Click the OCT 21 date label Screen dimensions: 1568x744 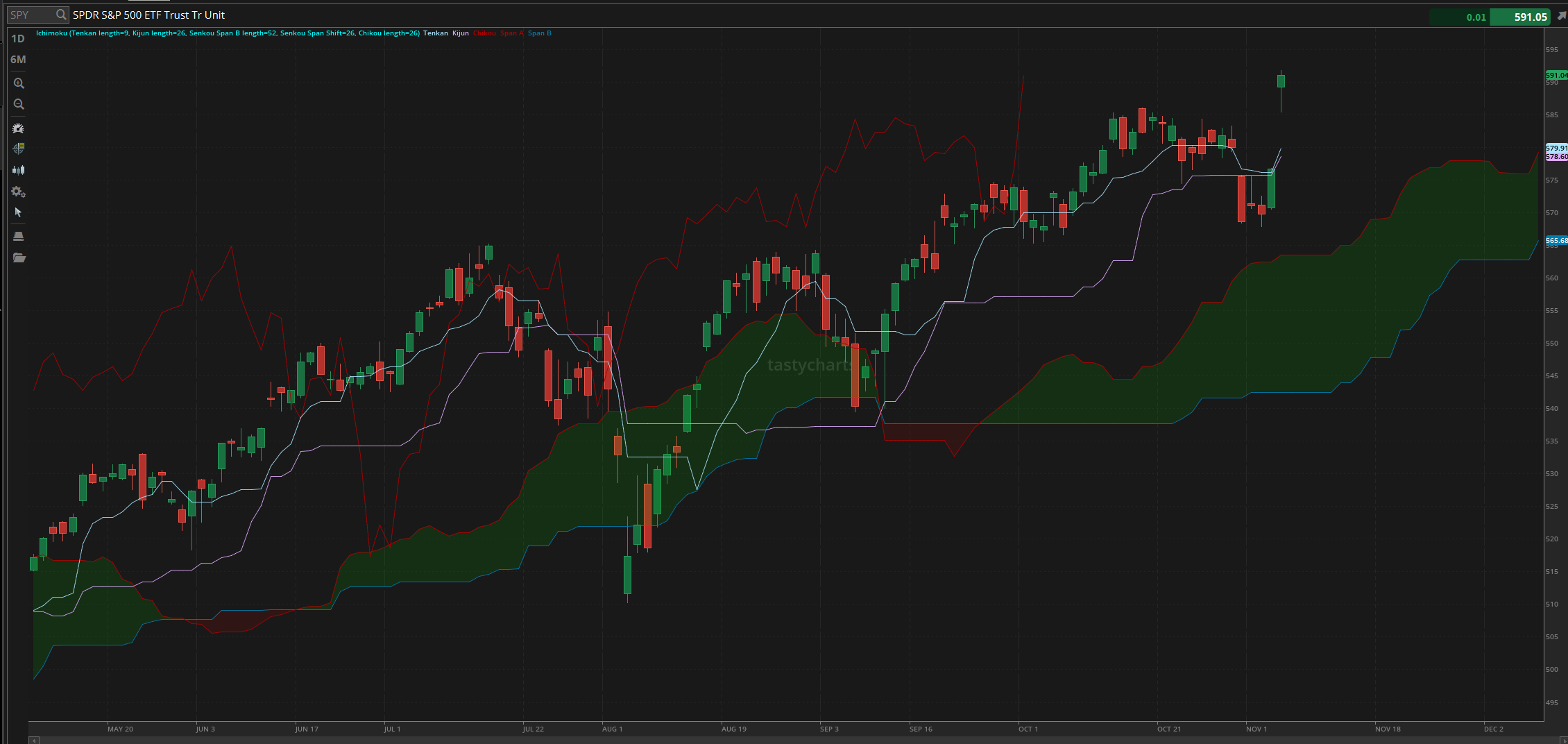click(x=1169, y=729)
